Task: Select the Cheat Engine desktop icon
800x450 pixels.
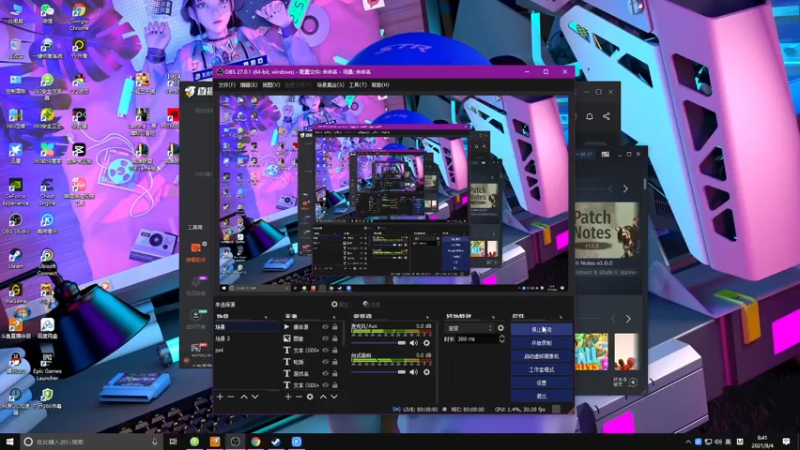Action: point(47,192)
